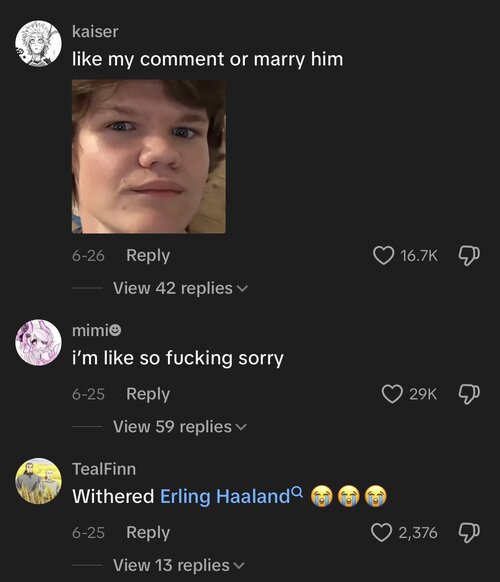
Task: Dislike mimi's comment with thumbs-down icon
Action: coord(469,394)
